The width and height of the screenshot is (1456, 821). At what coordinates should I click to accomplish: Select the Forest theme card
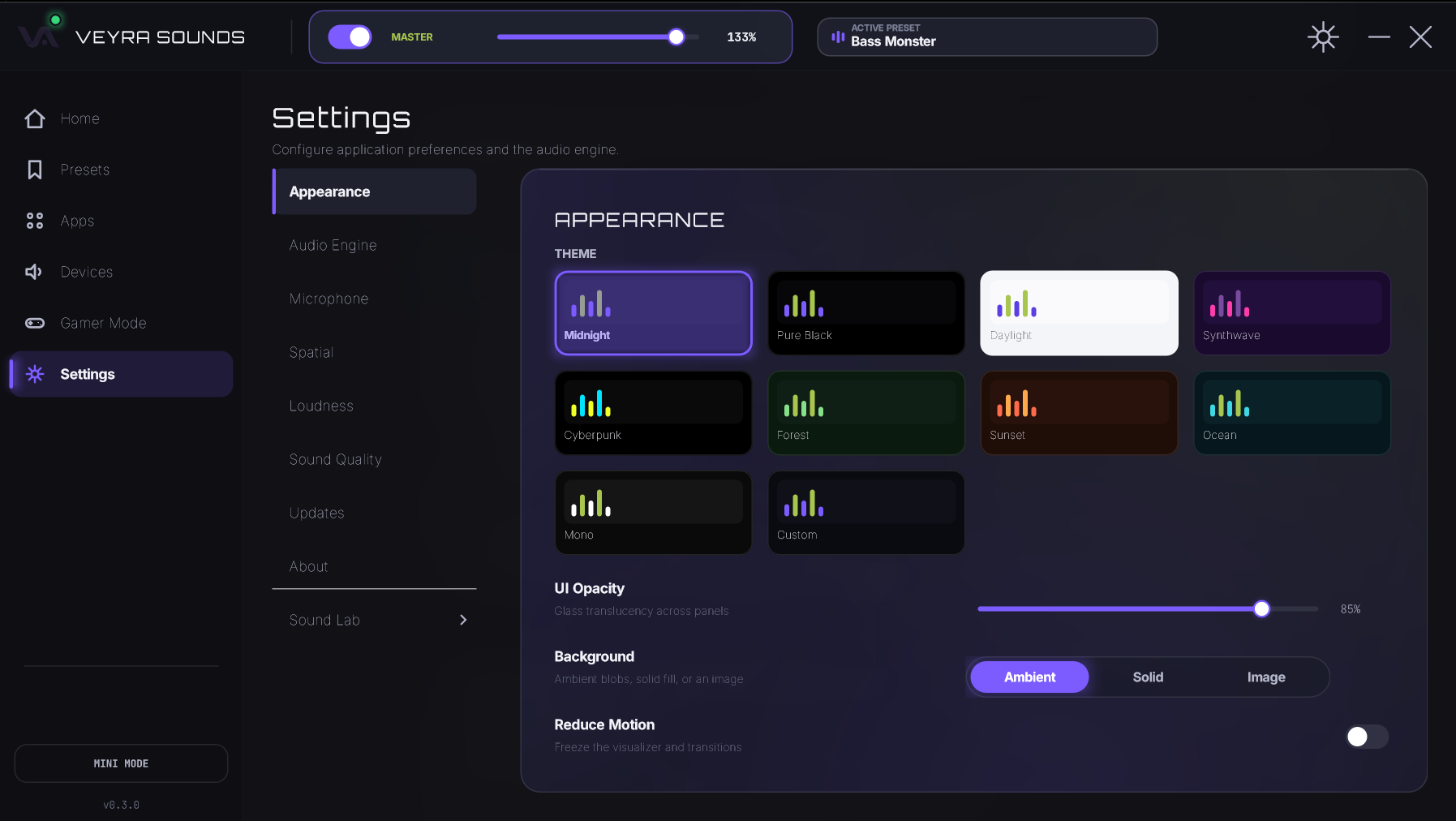(x=866, y=413)
